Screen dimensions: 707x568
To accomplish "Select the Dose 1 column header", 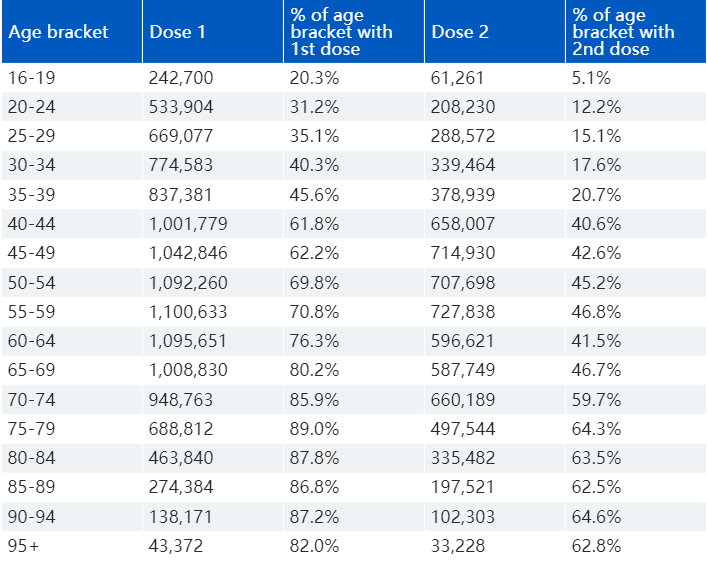I will [177, 32].
